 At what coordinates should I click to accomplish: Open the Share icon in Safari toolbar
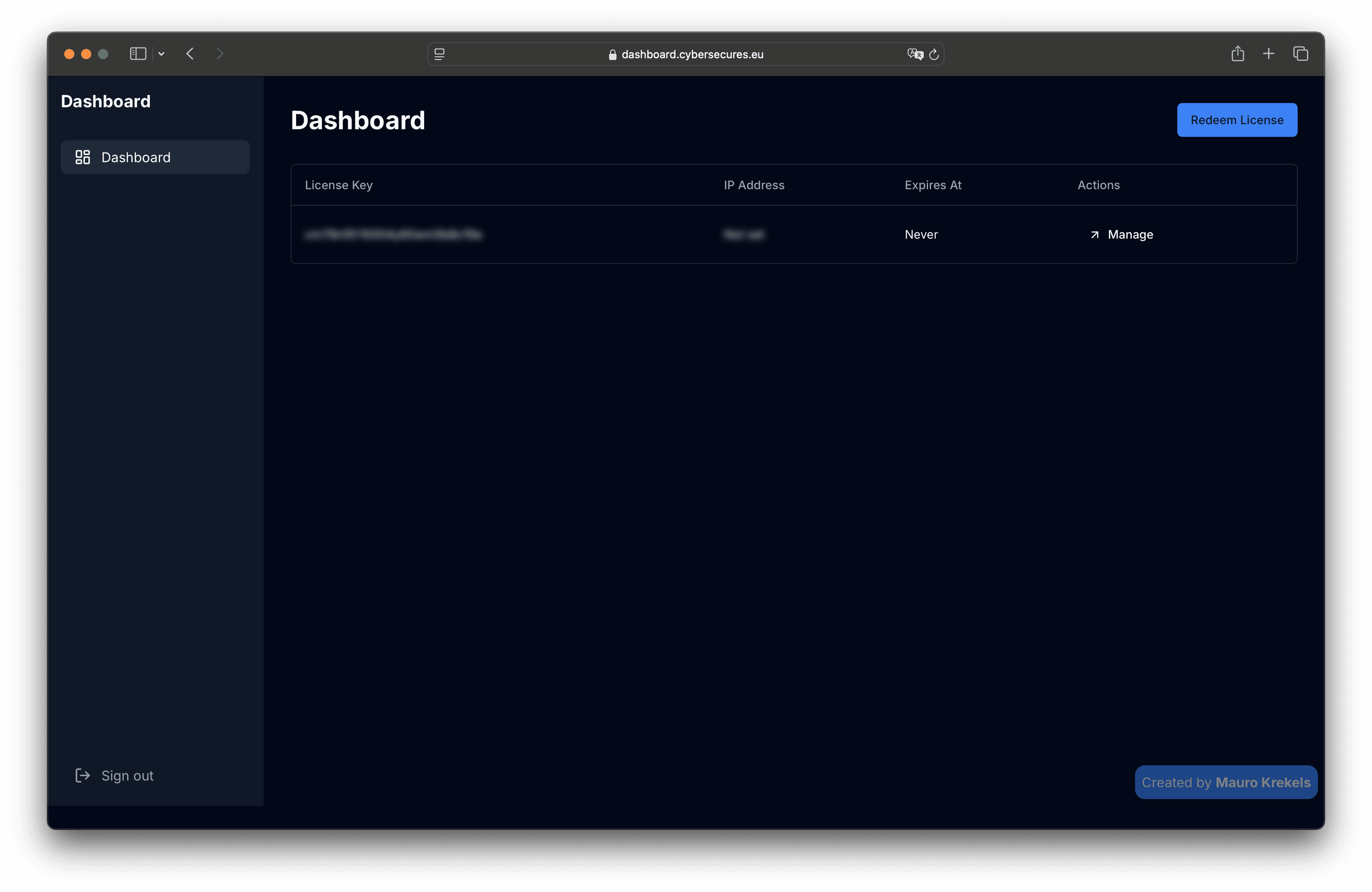(x=1238, y=54)
